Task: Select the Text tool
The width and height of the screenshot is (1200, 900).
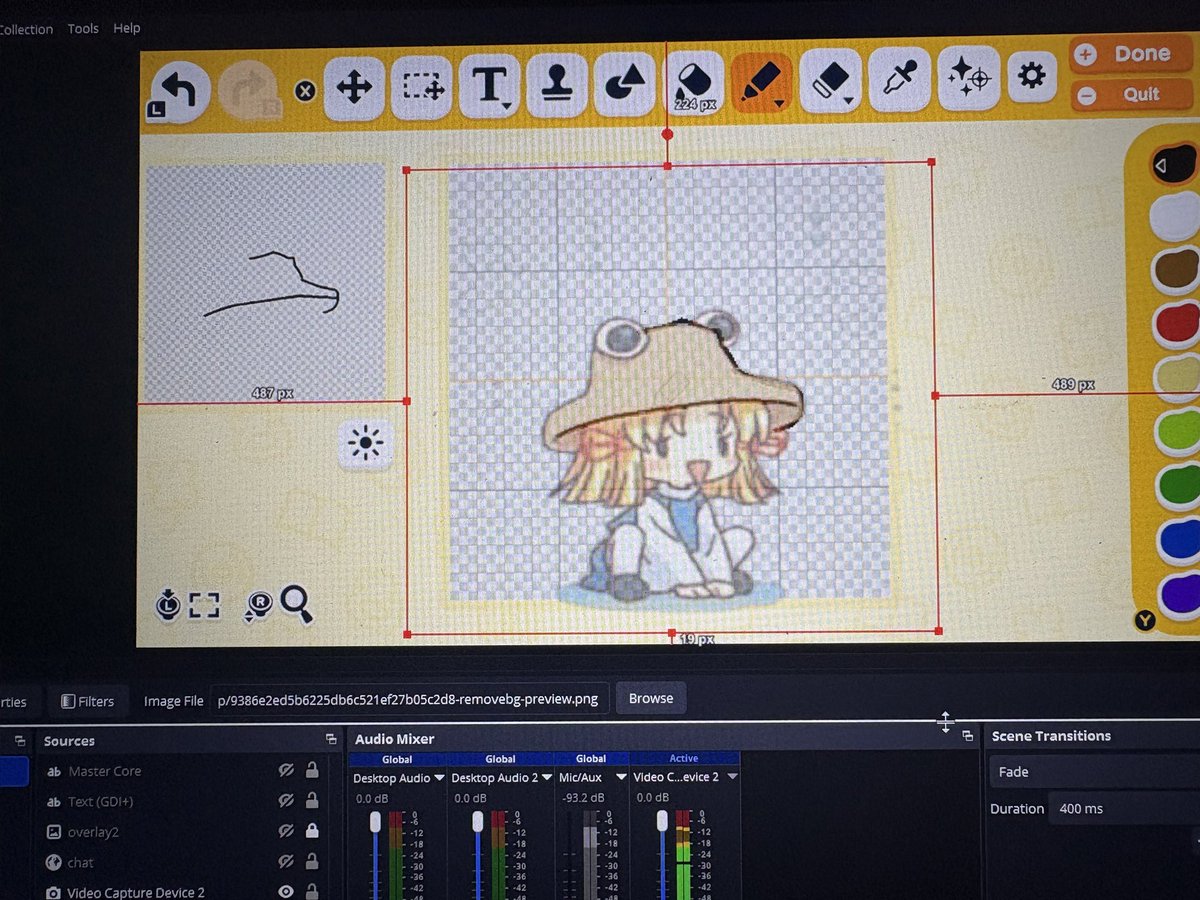Action: pos(489,87)
